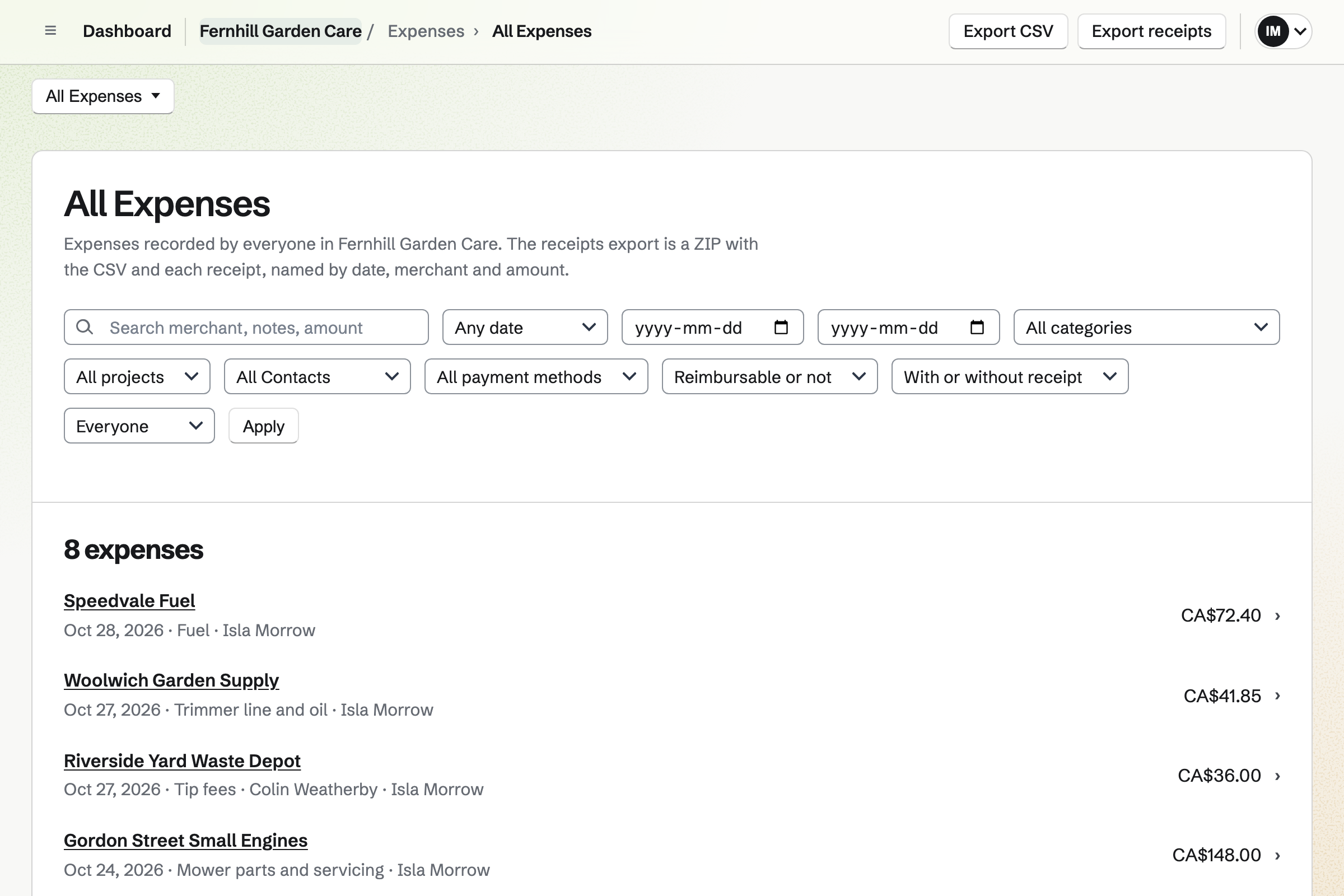The width and height of the screenshot is (1344, 896).
Task: Click 'Tip fees · Colin Weatherby' details text
Action: [276, 789]
